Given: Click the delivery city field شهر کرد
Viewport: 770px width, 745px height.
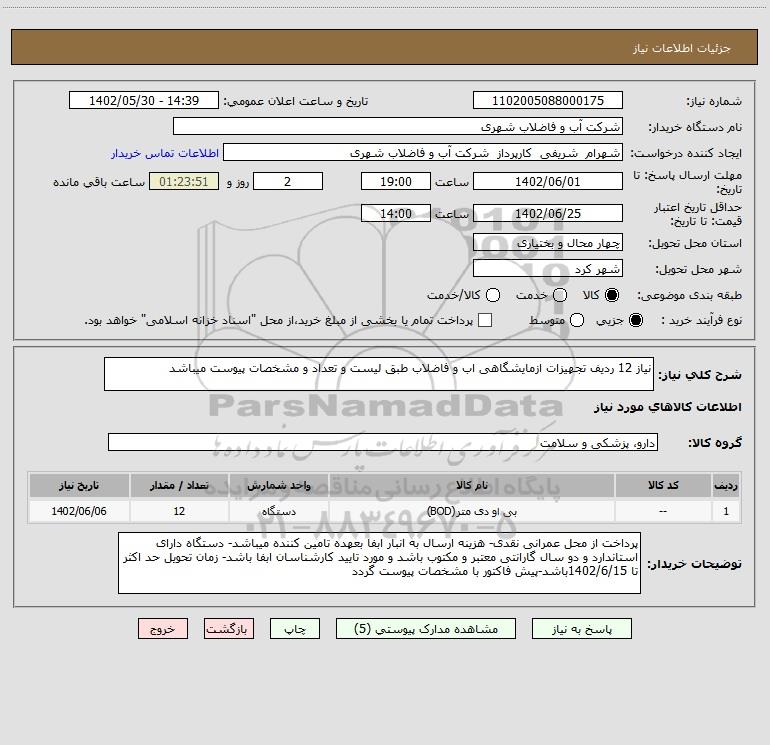Looking at the screenshot, I should point(548,268).
